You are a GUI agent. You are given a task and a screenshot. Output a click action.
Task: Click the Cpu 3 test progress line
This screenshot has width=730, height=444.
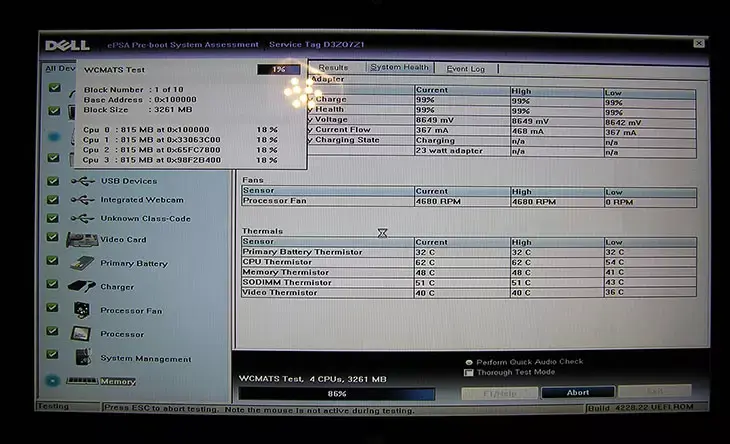[x=180, y=160]
